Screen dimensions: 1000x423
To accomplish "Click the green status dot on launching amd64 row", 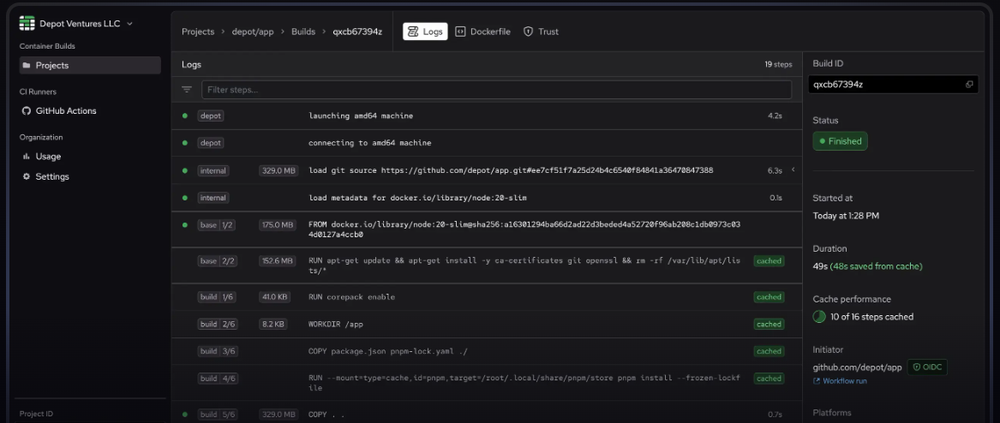I will (185, 115).
